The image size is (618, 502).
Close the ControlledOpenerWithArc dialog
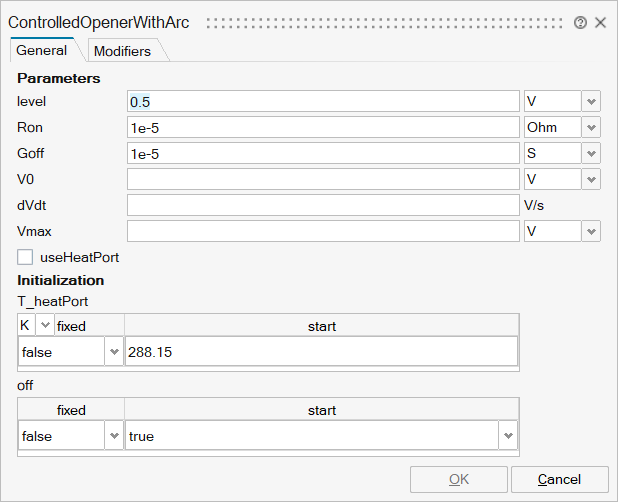(x=600, y=22)
